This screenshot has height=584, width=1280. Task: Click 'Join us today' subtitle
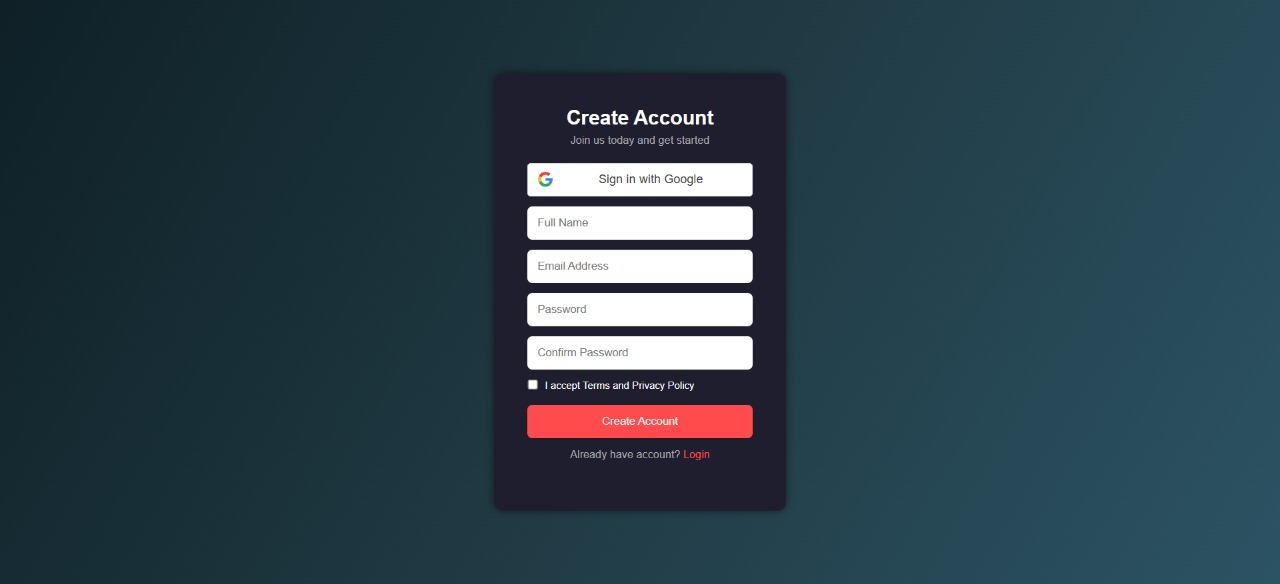tap(601, 141)
